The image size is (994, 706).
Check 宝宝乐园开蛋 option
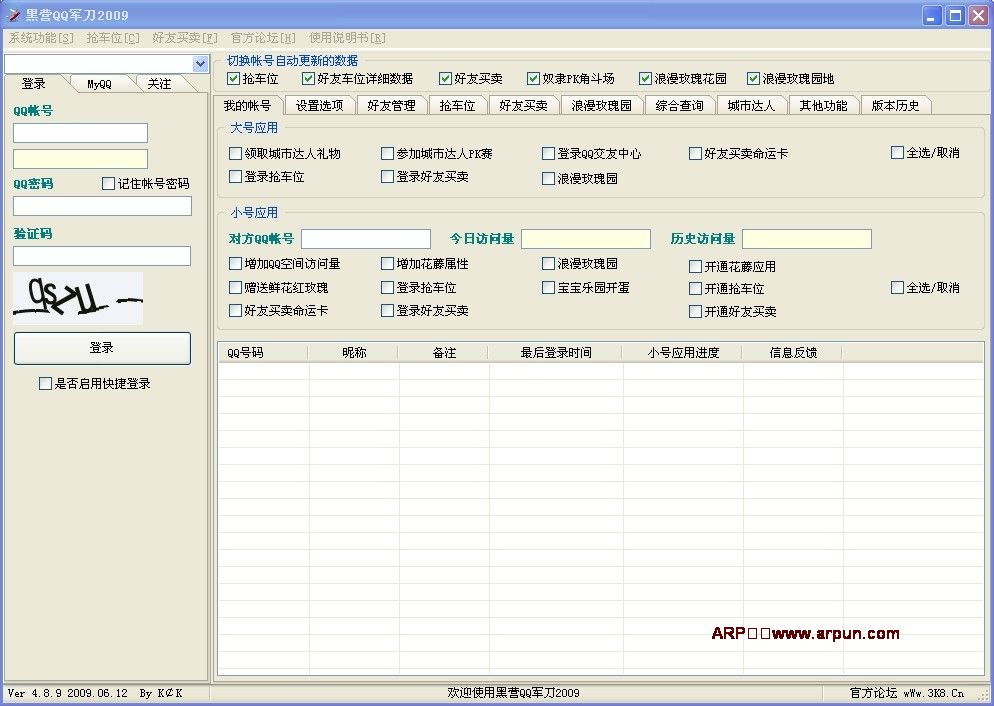tap(548, 288)
